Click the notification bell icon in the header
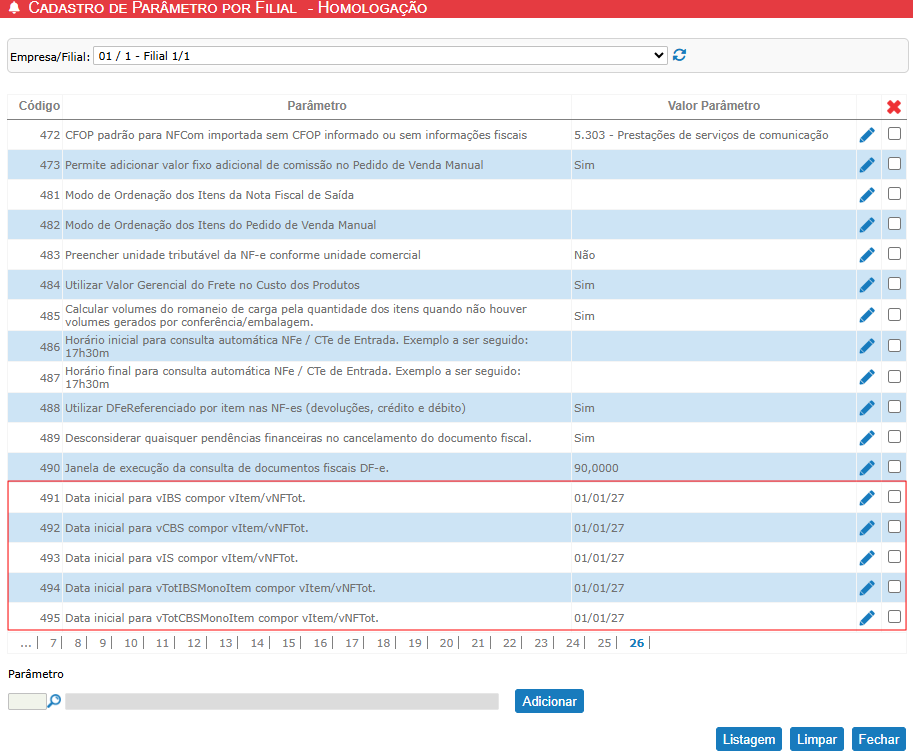The height and width of the screenshot is (752, 913). coord(15,8)
